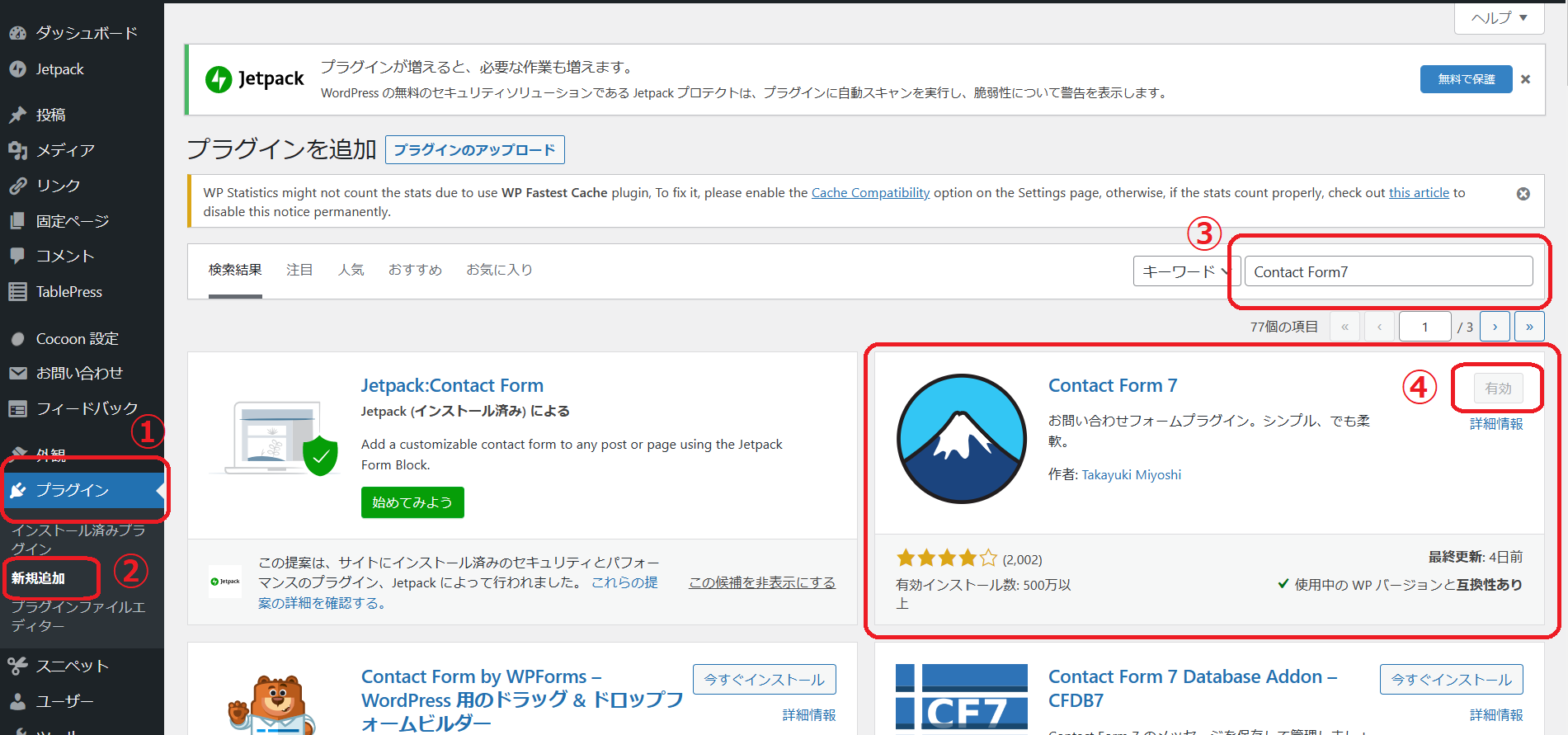This screenshot has width=1568, height=735.
Task: Switch to the 検索結果 tab
Action: tap(235, 270)
